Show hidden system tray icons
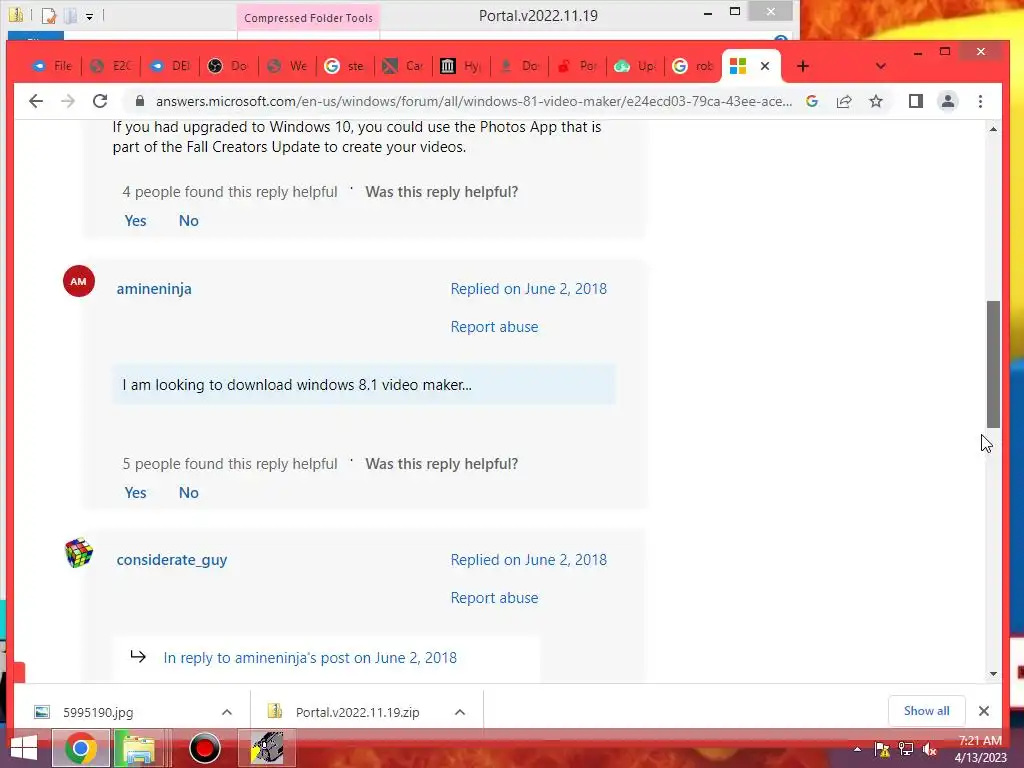 857,749
